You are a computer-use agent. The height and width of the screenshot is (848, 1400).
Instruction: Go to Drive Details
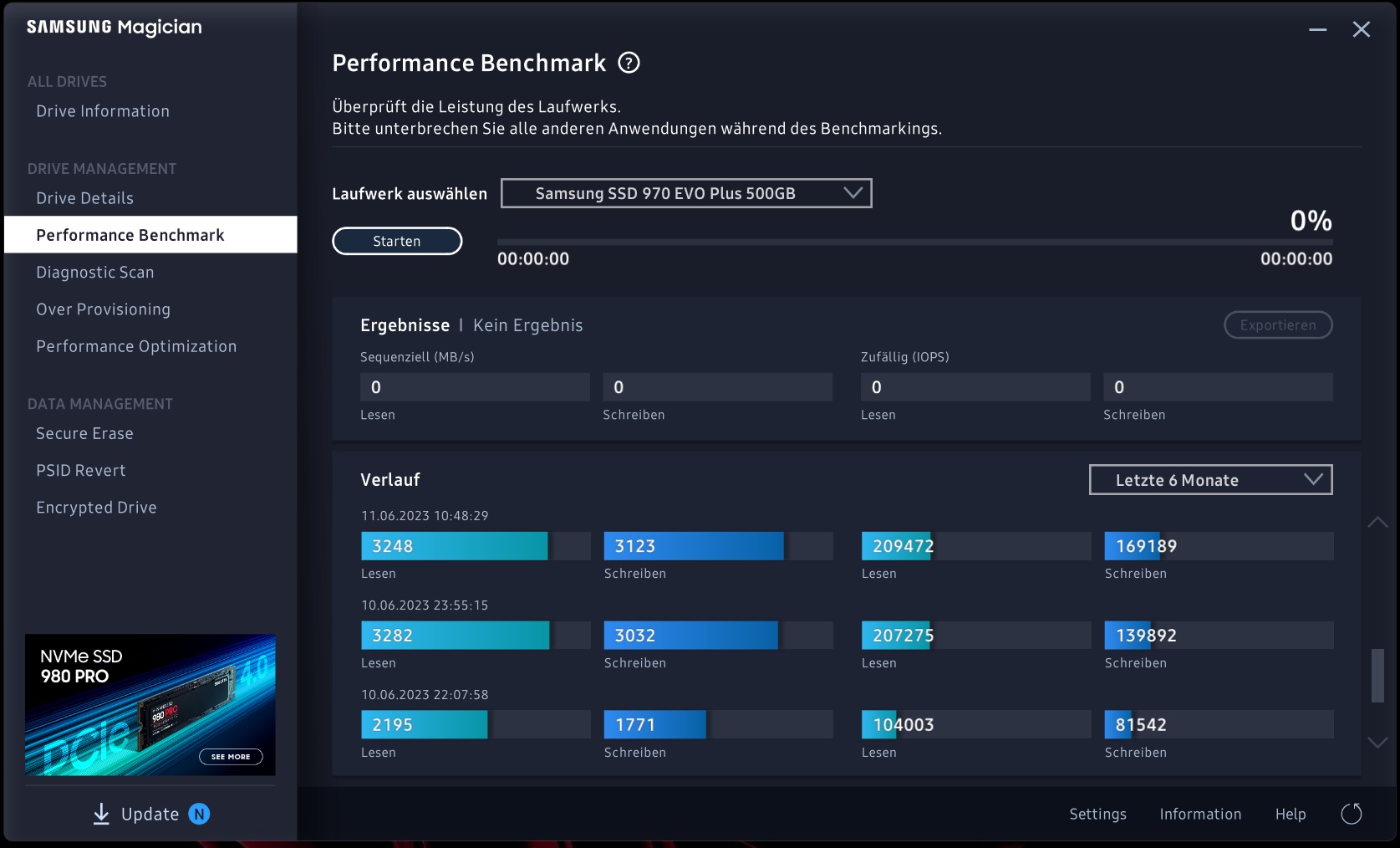pos(84,198)
